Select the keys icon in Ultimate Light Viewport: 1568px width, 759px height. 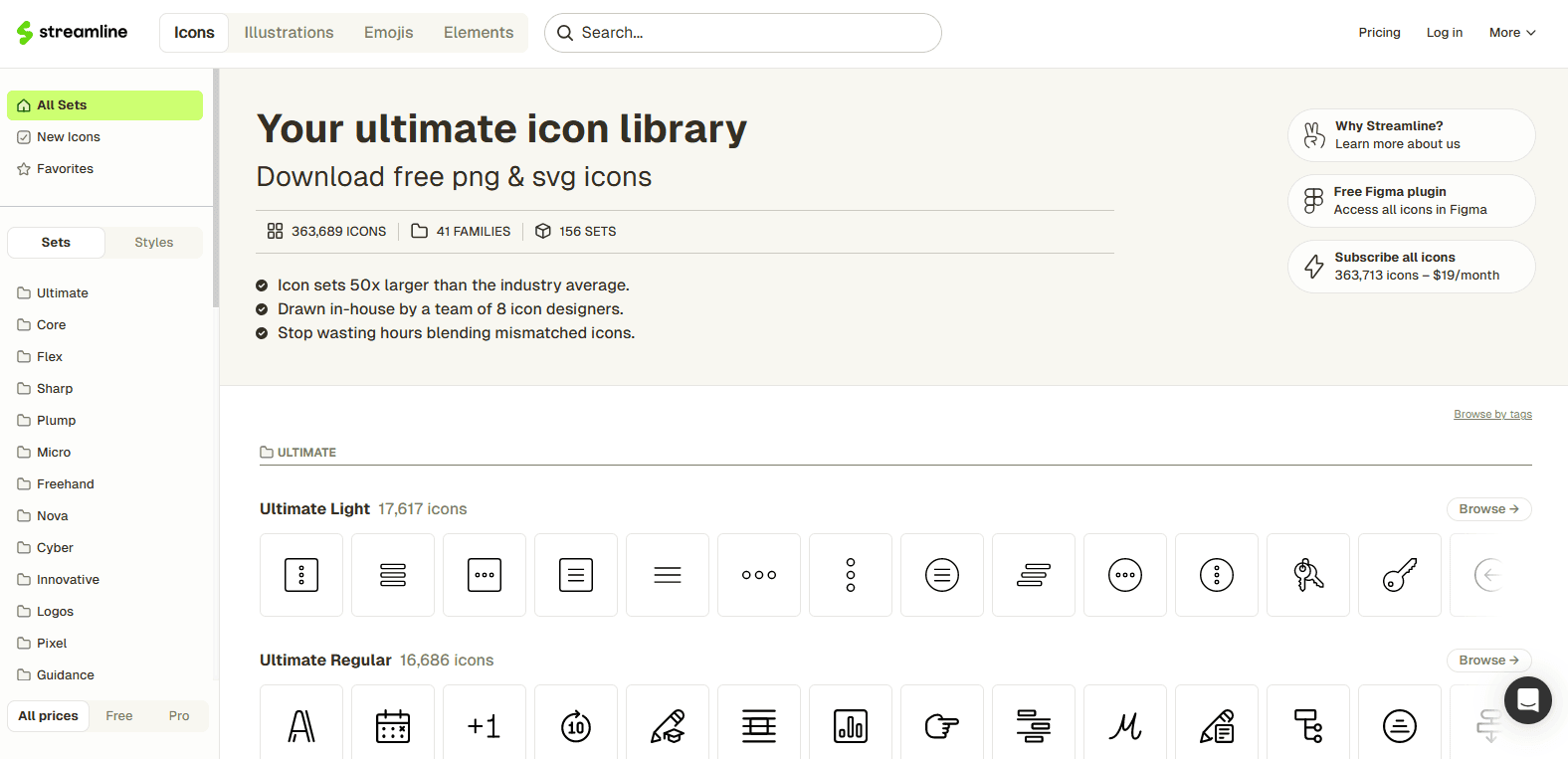point(1308,575)
